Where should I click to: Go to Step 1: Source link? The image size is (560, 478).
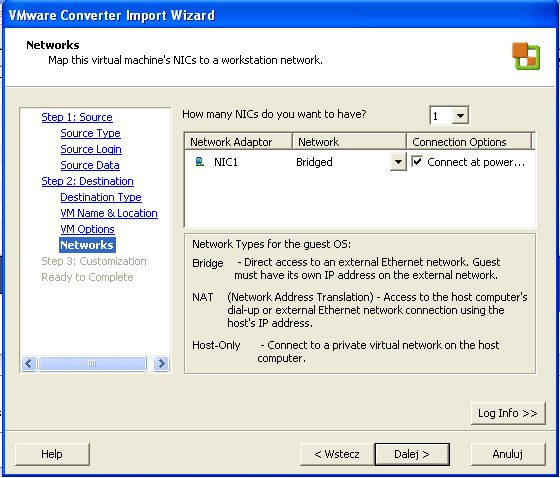click(x=77, y=117)
